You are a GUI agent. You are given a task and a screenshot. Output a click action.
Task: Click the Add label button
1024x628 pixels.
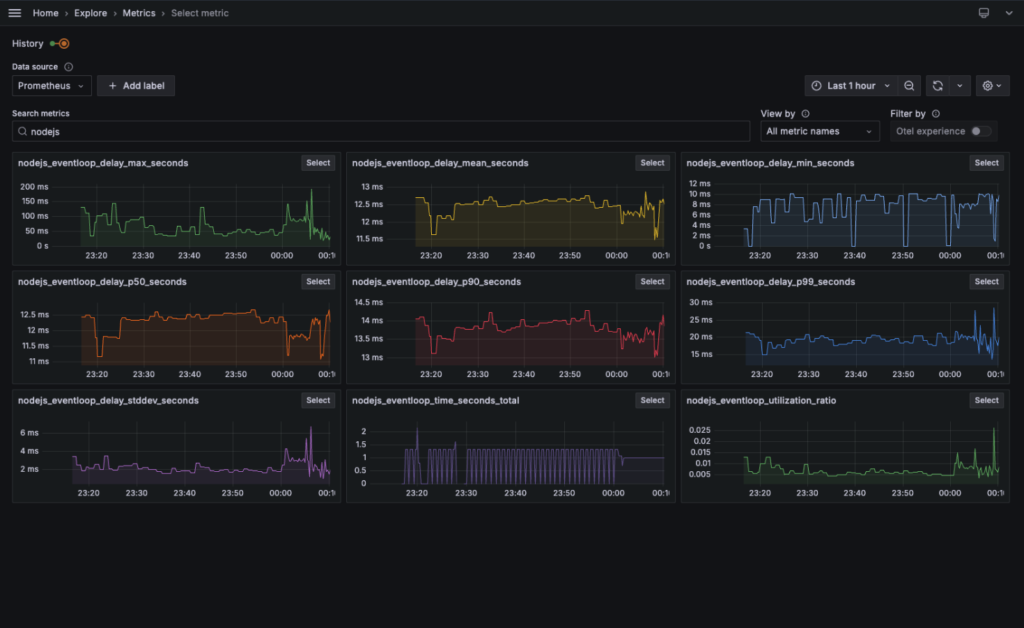pos(136,86)
